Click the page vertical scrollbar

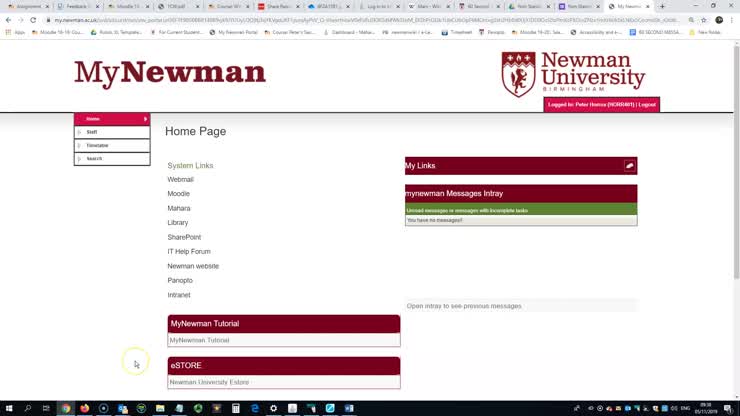coord(736,161)
